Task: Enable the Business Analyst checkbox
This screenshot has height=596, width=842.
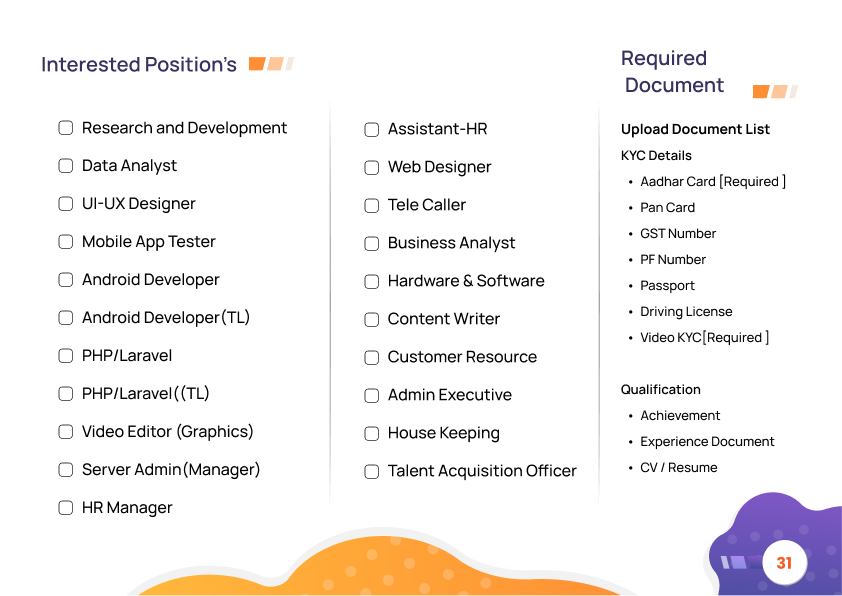Action: tap(372, 243)
